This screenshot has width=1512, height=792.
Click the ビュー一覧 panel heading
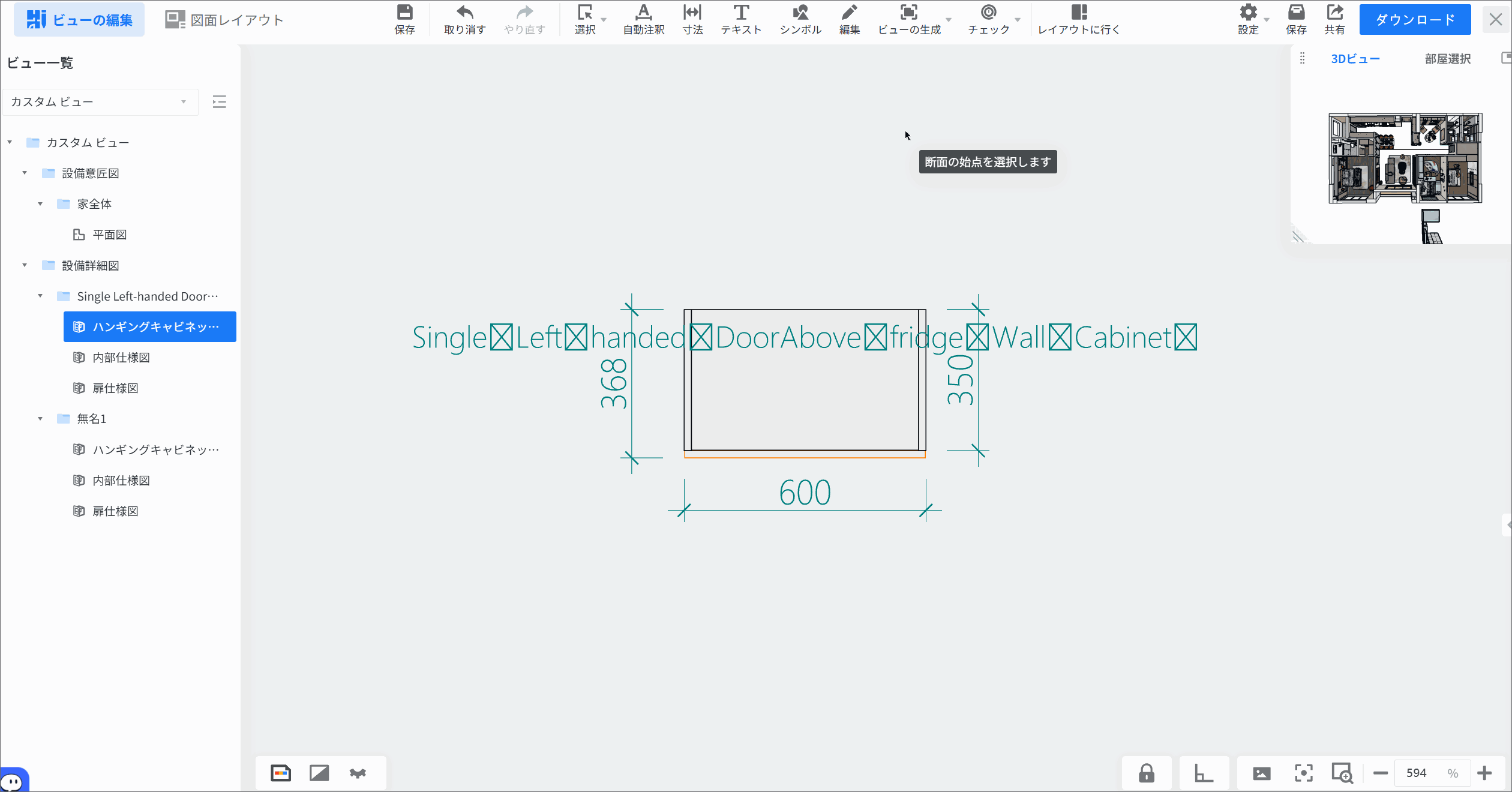point(40,63)
